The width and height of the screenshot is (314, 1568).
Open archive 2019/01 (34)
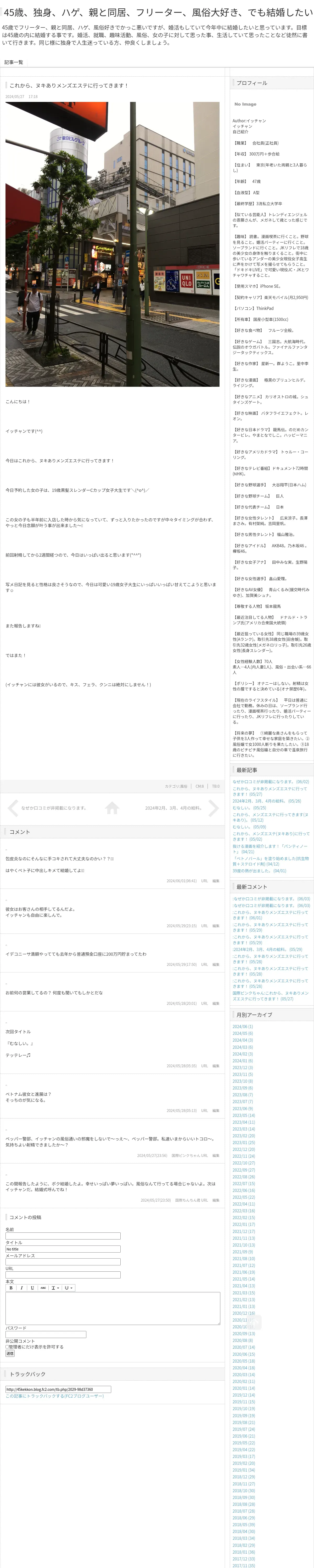coord(244,1470)
